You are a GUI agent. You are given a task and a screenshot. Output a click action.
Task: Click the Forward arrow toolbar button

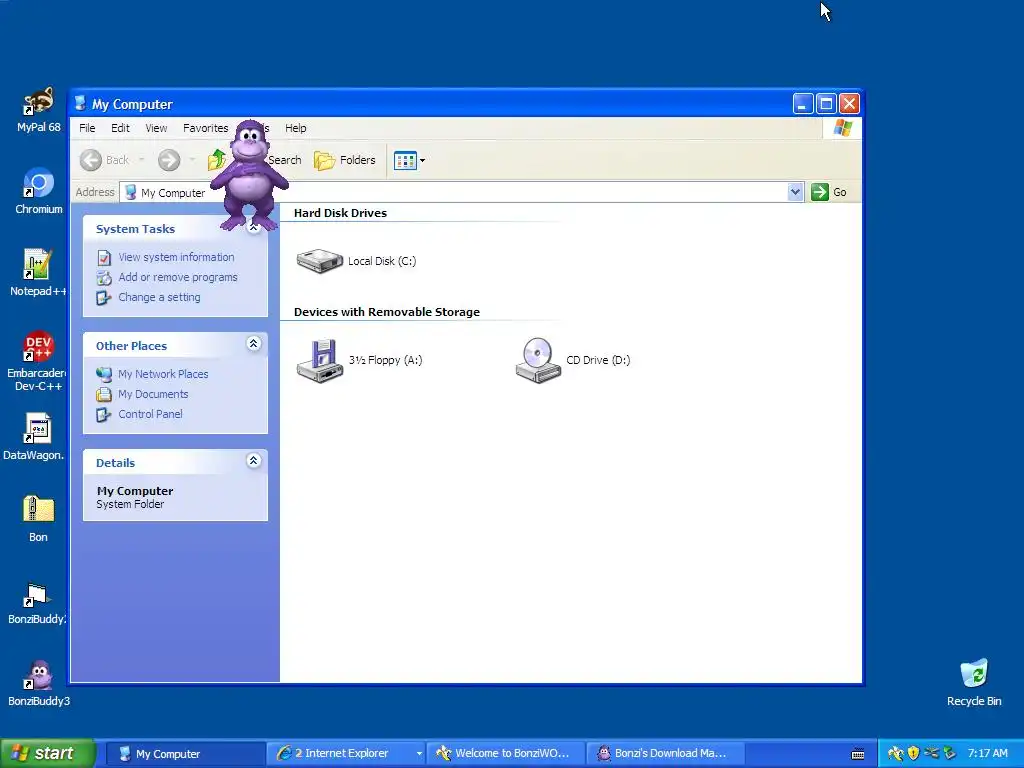point(169,160)
